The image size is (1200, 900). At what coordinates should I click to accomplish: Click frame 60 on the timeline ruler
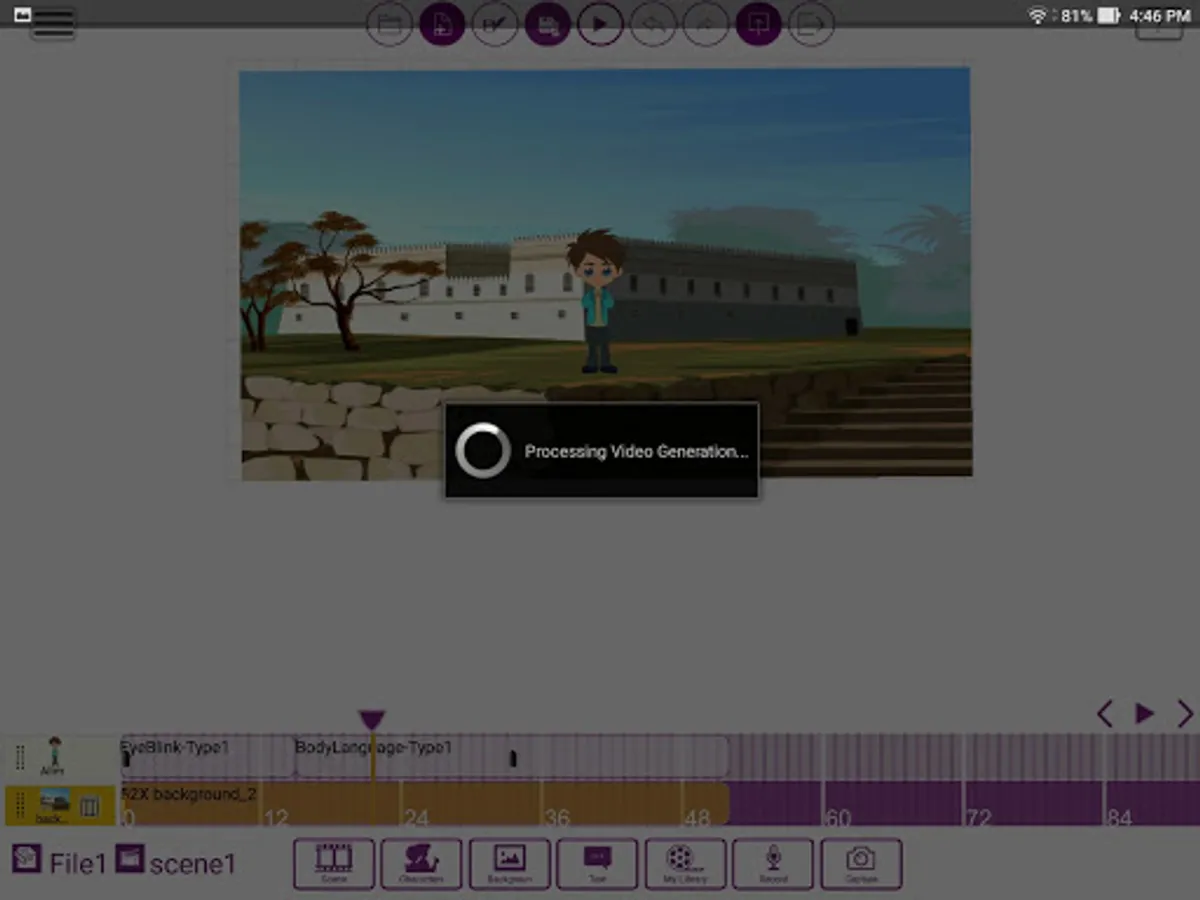coord(838,818)
